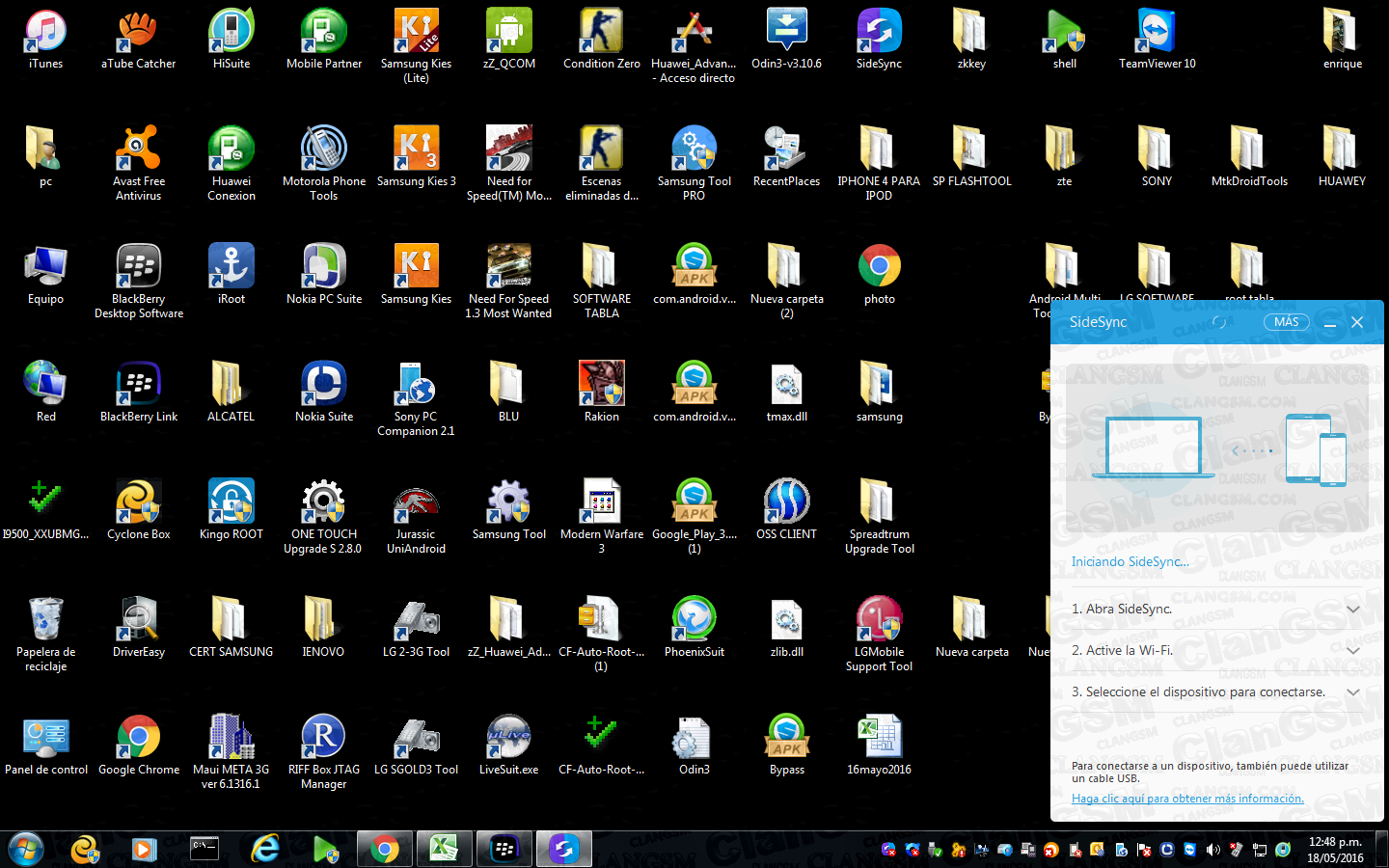
Task: Open the DriverEasy shortcut
Action: pyautogui.click(x=139, y=628)
